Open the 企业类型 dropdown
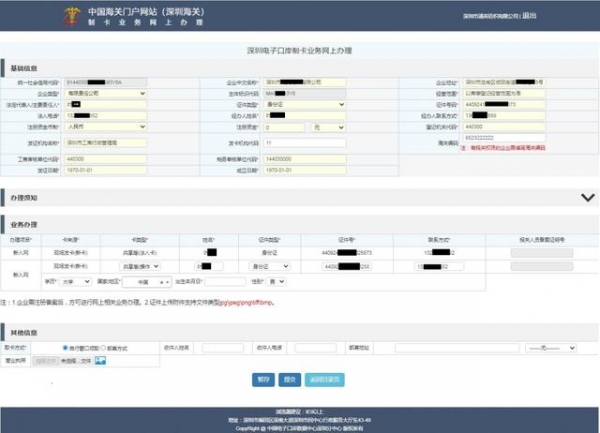 point(106,92)
